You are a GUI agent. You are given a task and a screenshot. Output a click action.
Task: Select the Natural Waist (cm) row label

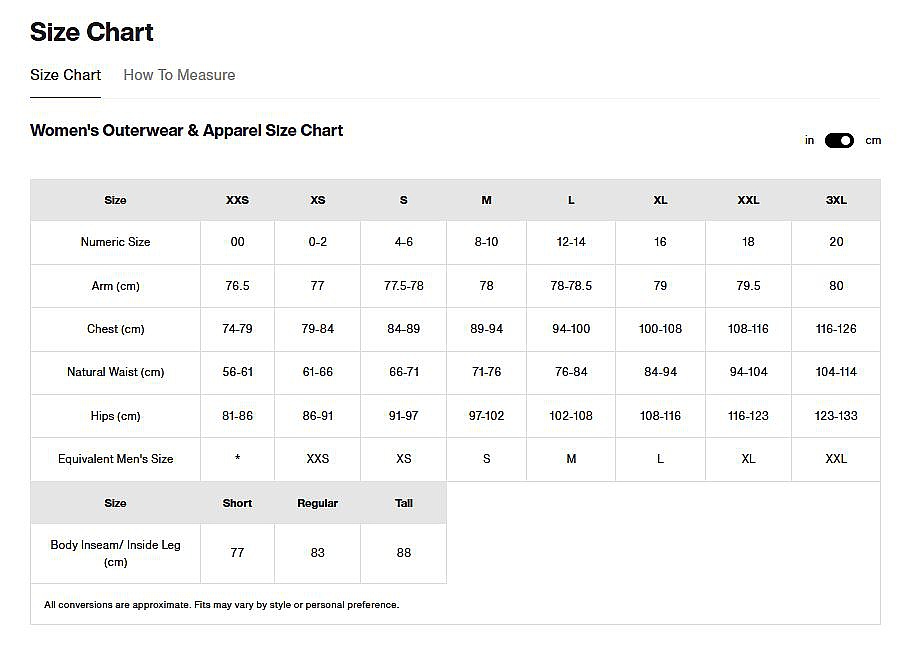(x=115, y=372)
